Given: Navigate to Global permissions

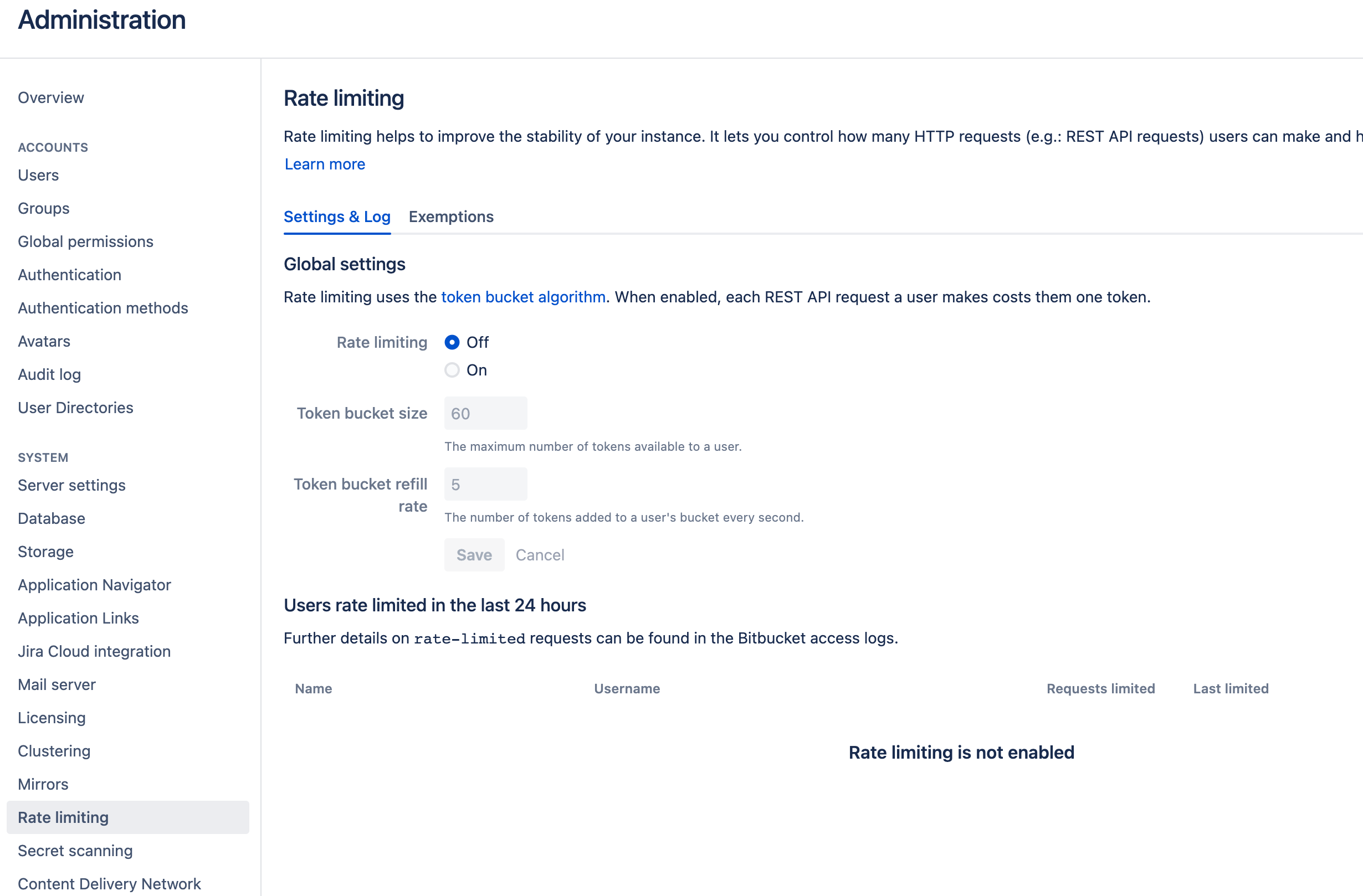Looking at the screenshot, I should coord(85,241).
